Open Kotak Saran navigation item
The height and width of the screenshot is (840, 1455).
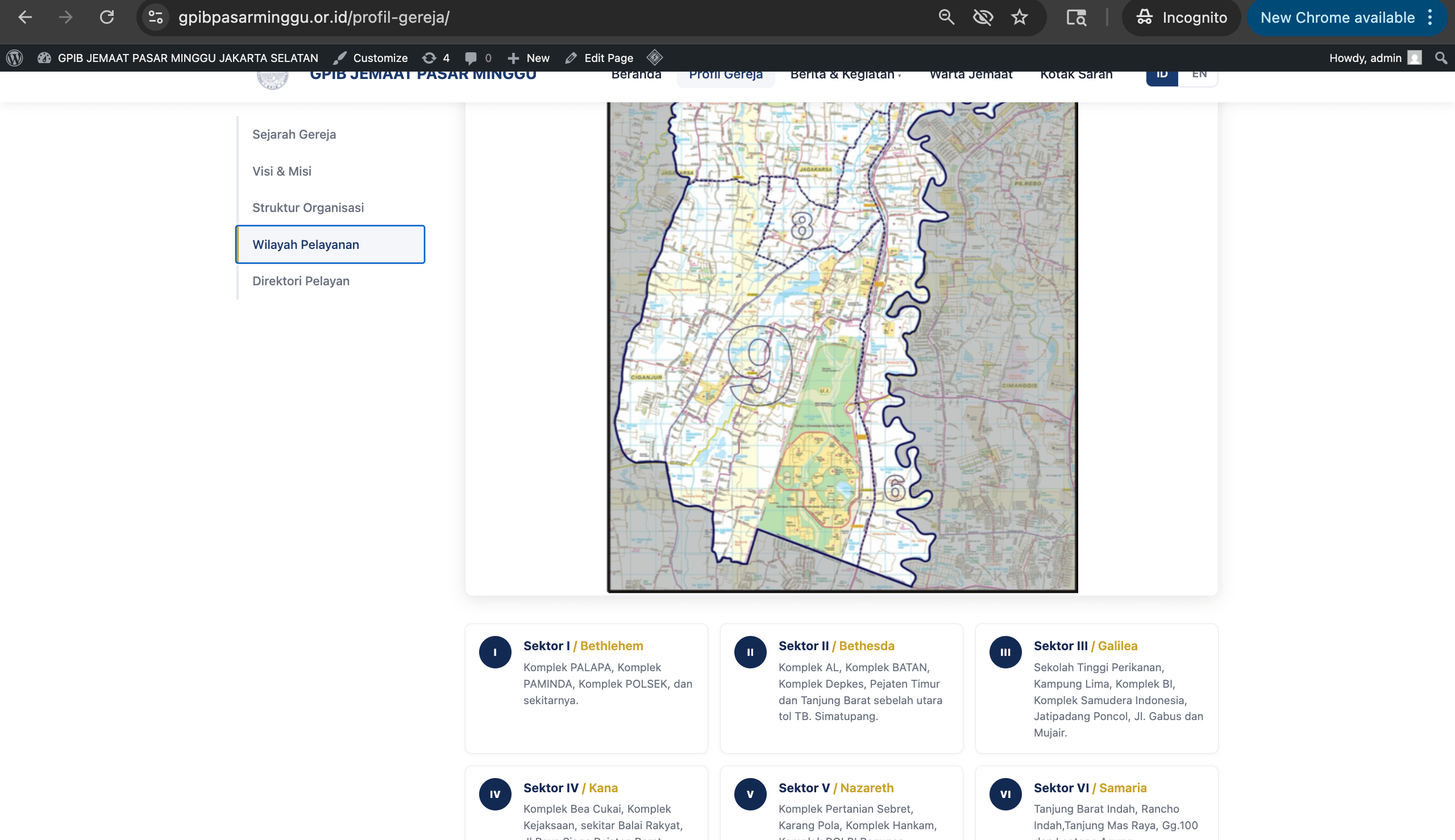[1076, 75]
